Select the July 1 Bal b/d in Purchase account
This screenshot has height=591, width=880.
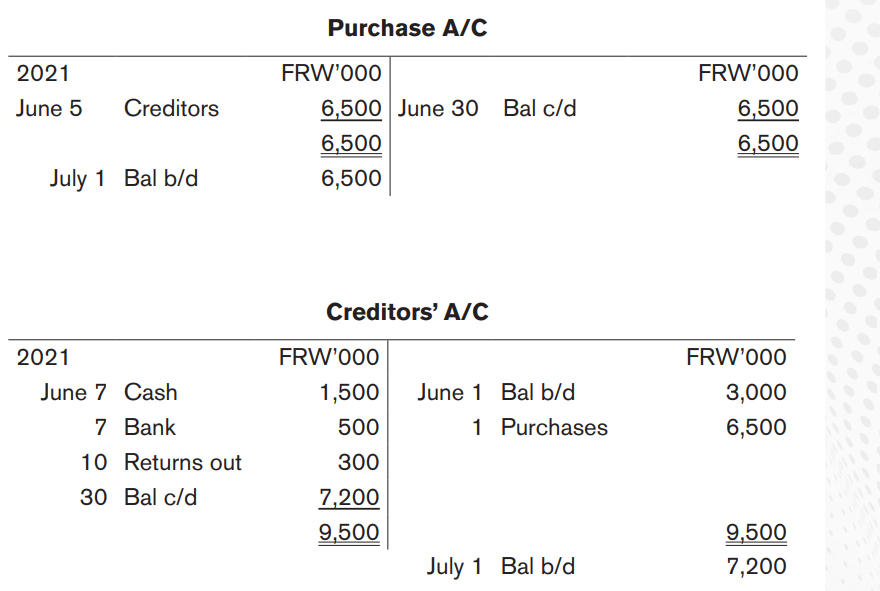click(216, 178)
